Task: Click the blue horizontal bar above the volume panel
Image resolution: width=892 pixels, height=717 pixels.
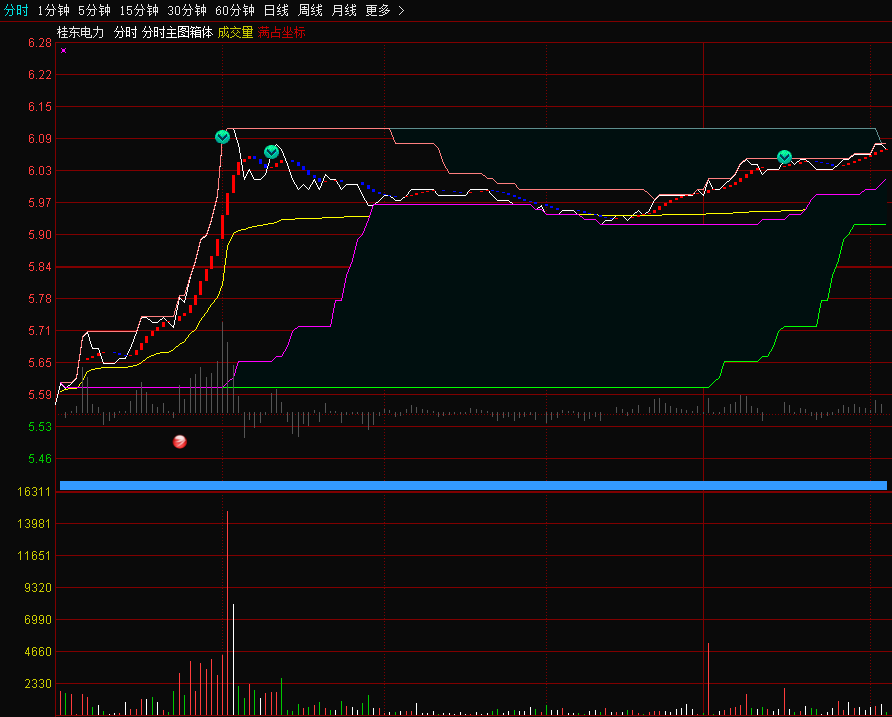Action: coord(473,485)
